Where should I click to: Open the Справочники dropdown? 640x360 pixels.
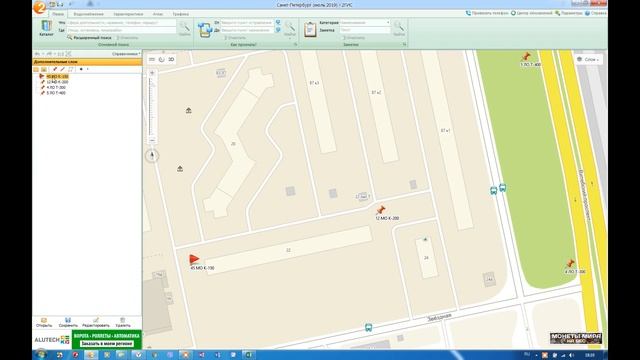click(126, 54)
